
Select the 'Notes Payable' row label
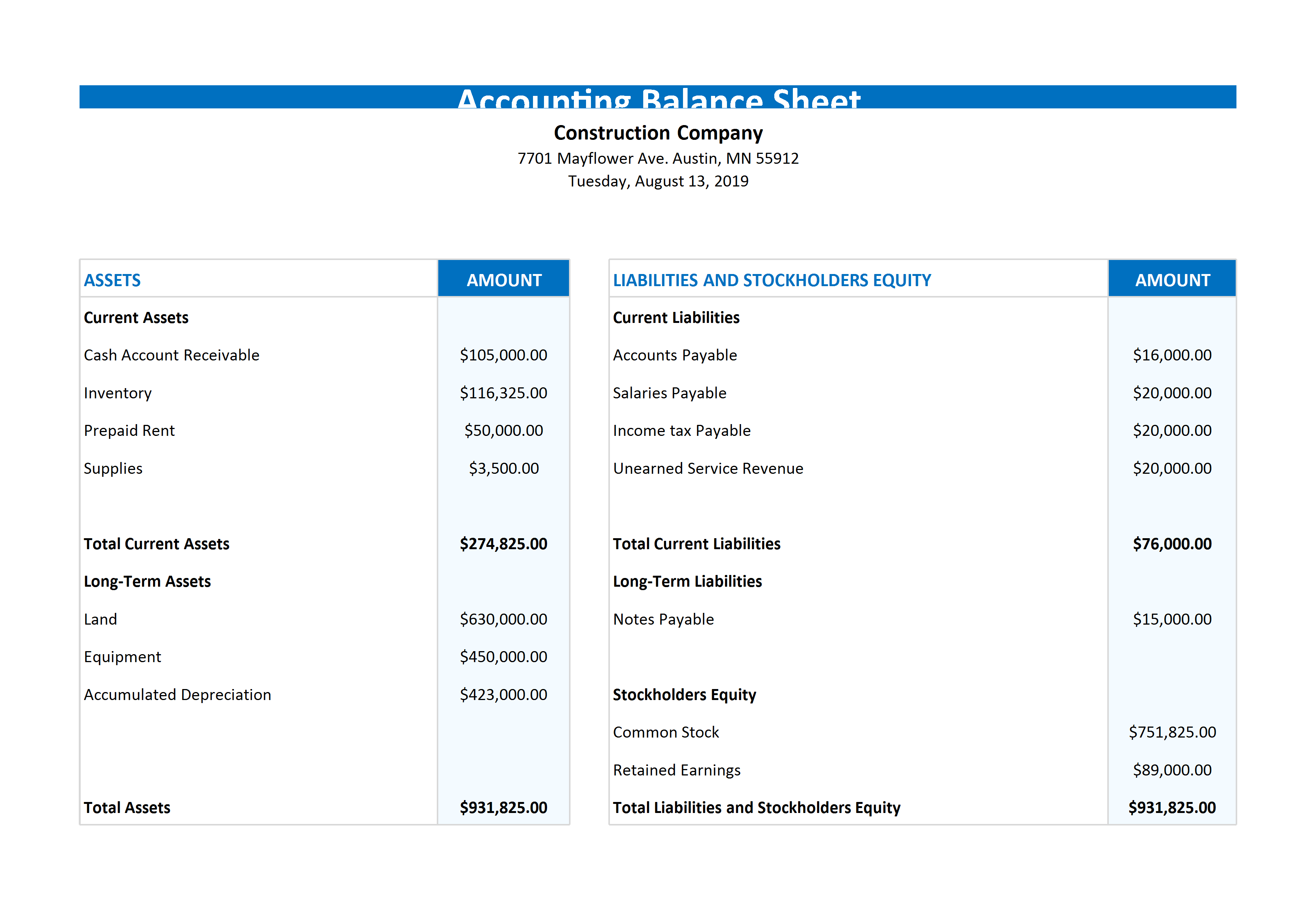pyautogui.click(x=664, y=619)
